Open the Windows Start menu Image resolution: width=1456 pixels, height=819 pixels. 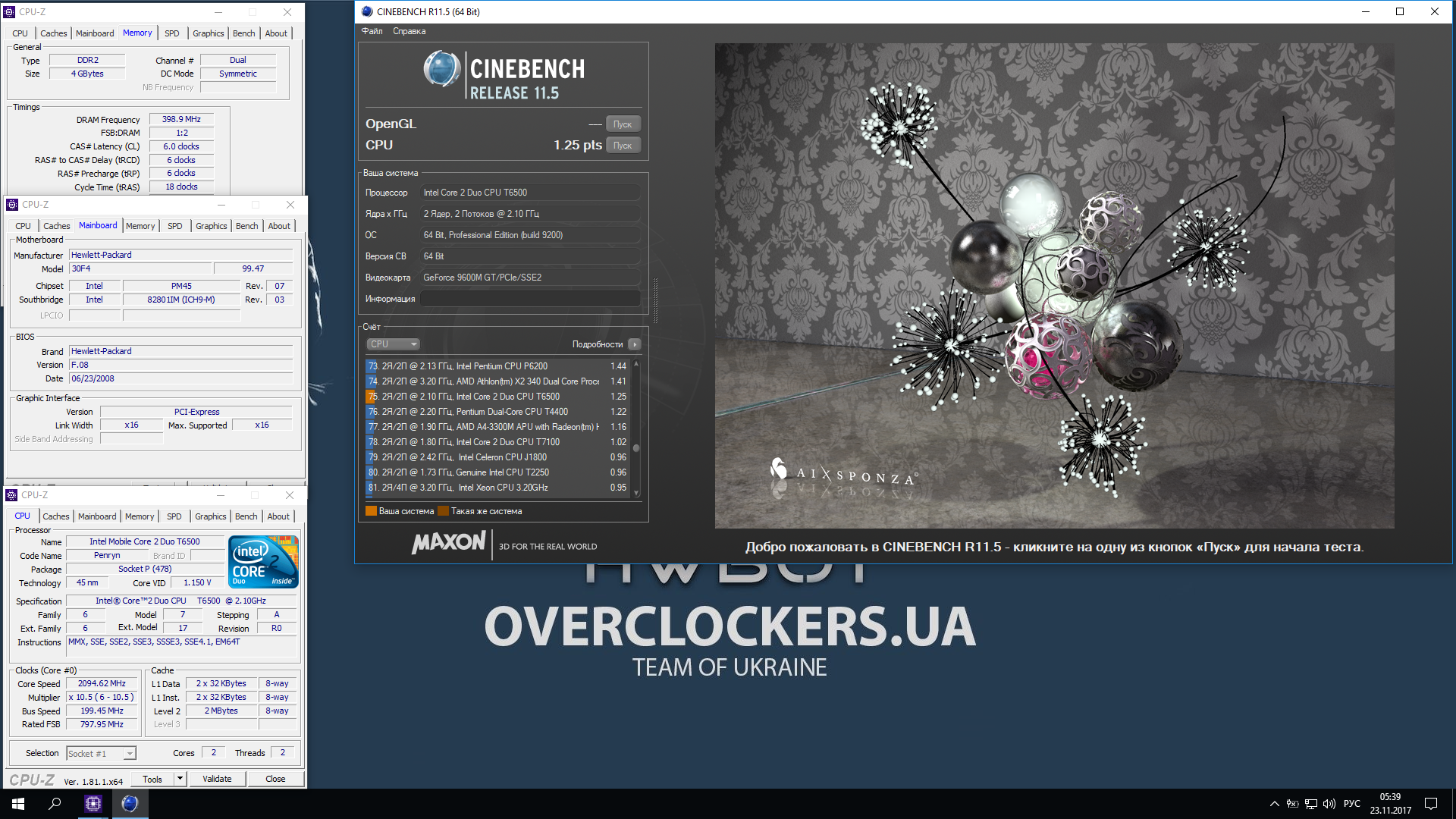click(18, 804)
